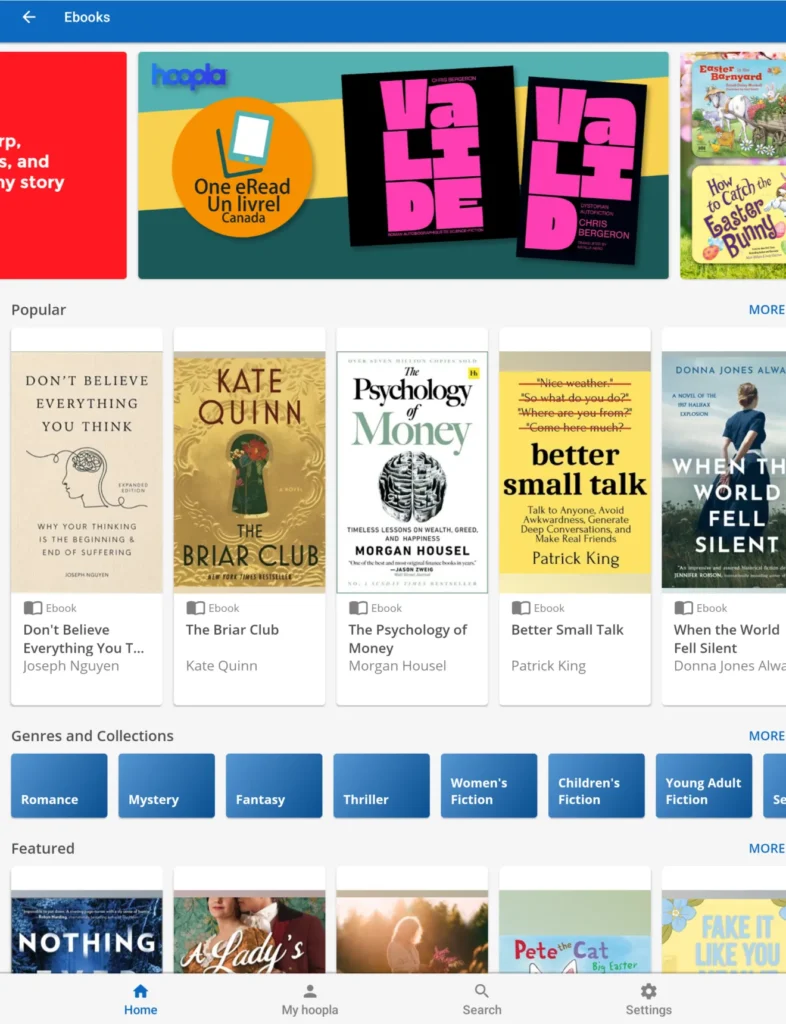Open Don't Believe Everything You Think cover

point(87,472)
